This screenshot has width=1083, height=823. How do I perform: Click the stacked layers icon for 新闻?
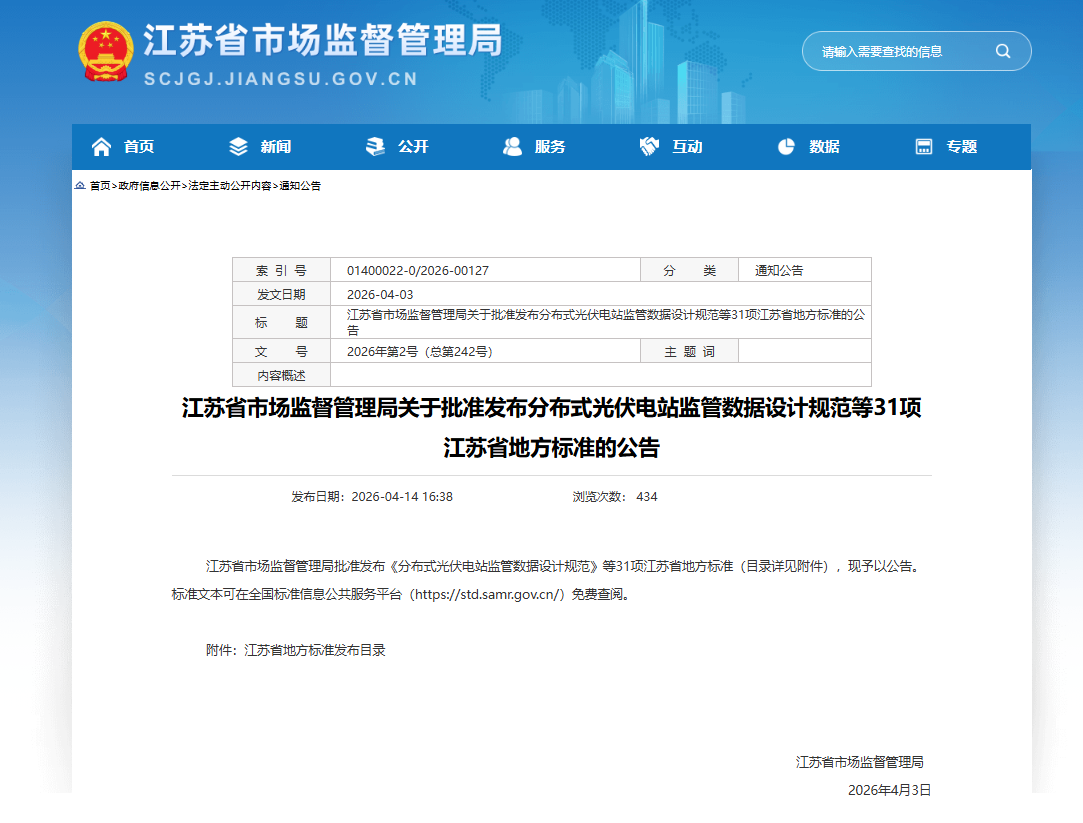pos(238,147)
